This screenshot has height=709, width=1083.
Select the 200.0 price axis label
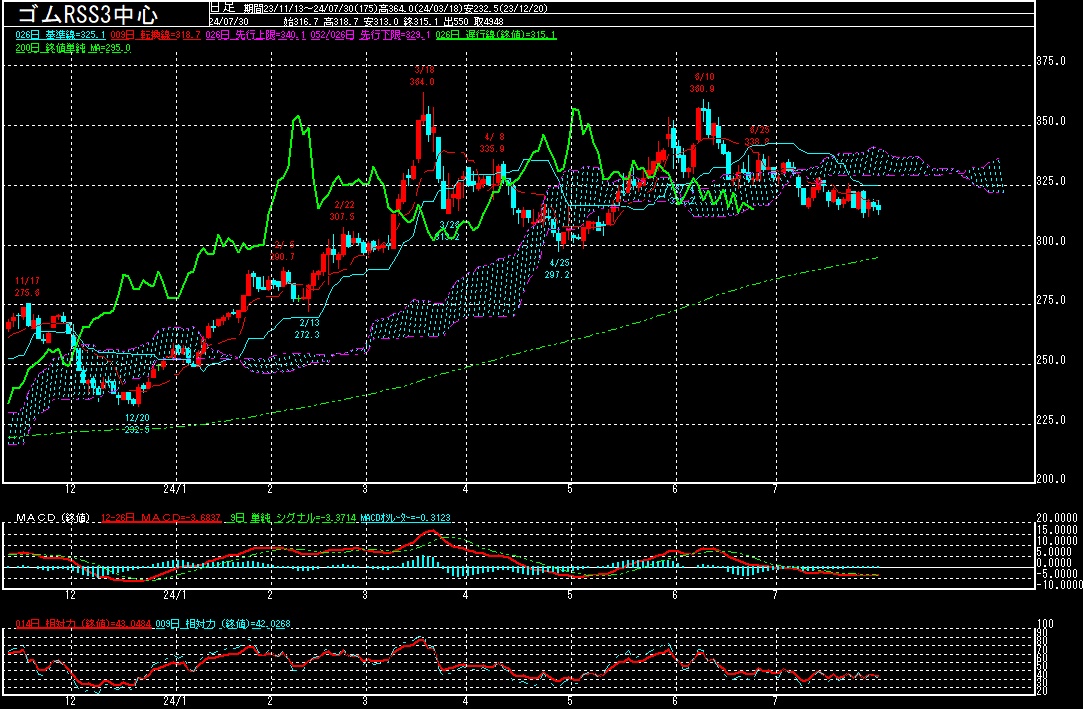pos(1052,479)
